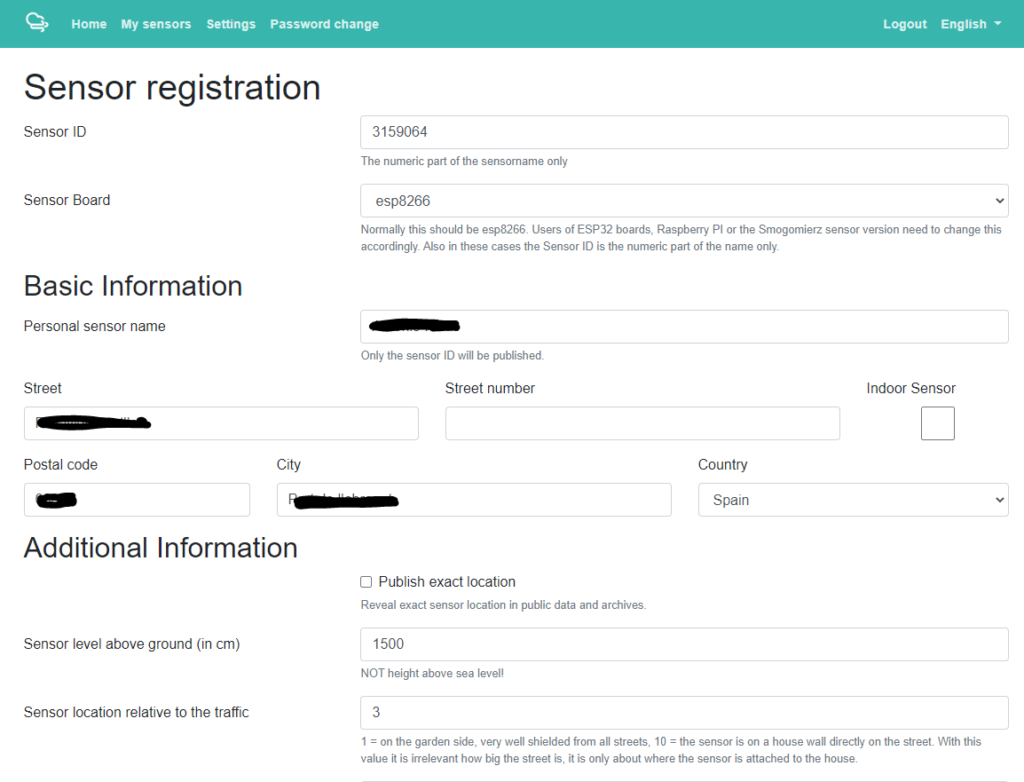Viewport: 1024px width, 782px height.
Task: Click the Logout link
Action: click(x=904, y=24)
